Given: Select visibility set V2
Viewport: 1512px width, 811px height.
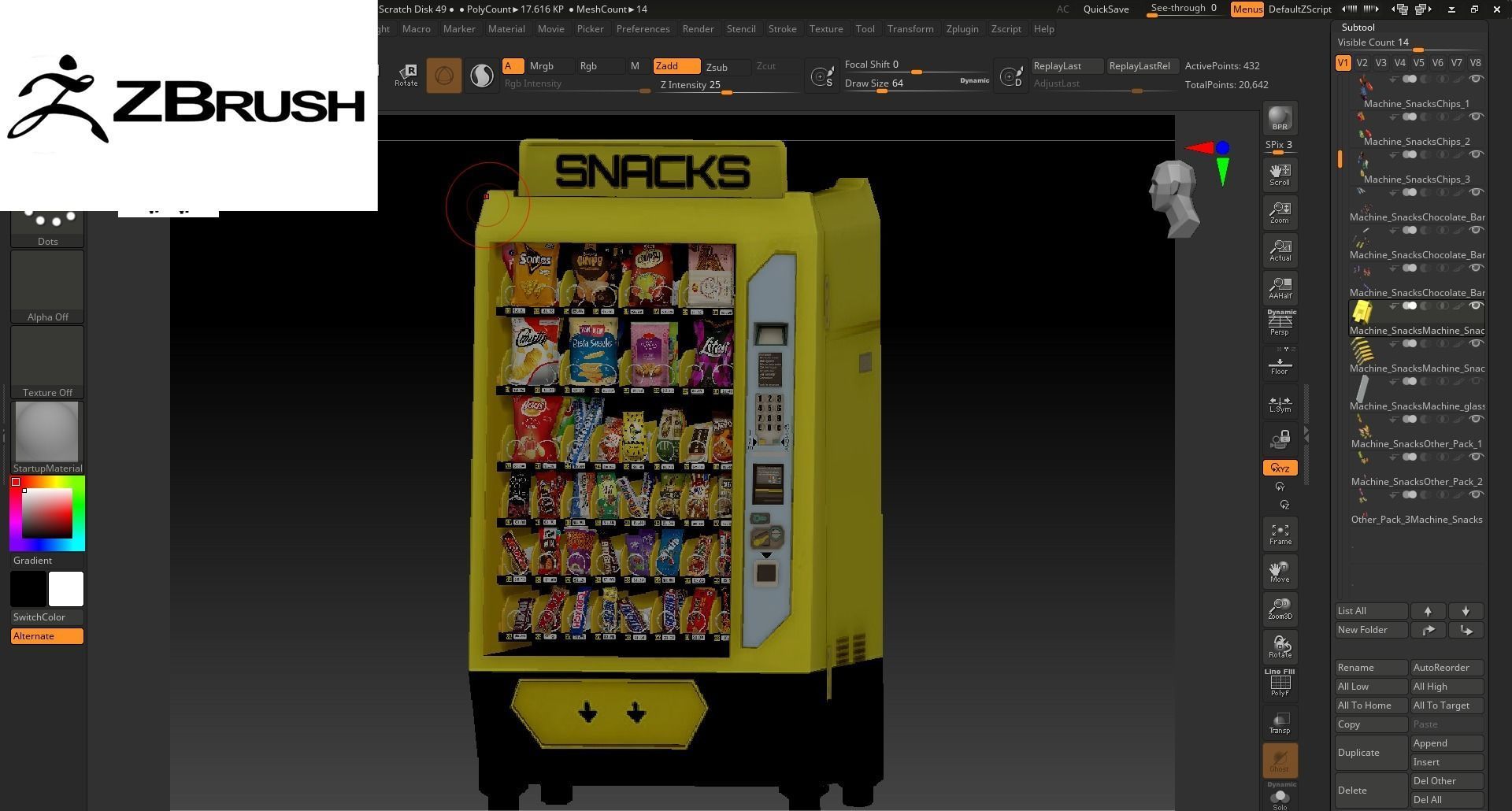Looking at the screenshot, I should coord(1362,63).
